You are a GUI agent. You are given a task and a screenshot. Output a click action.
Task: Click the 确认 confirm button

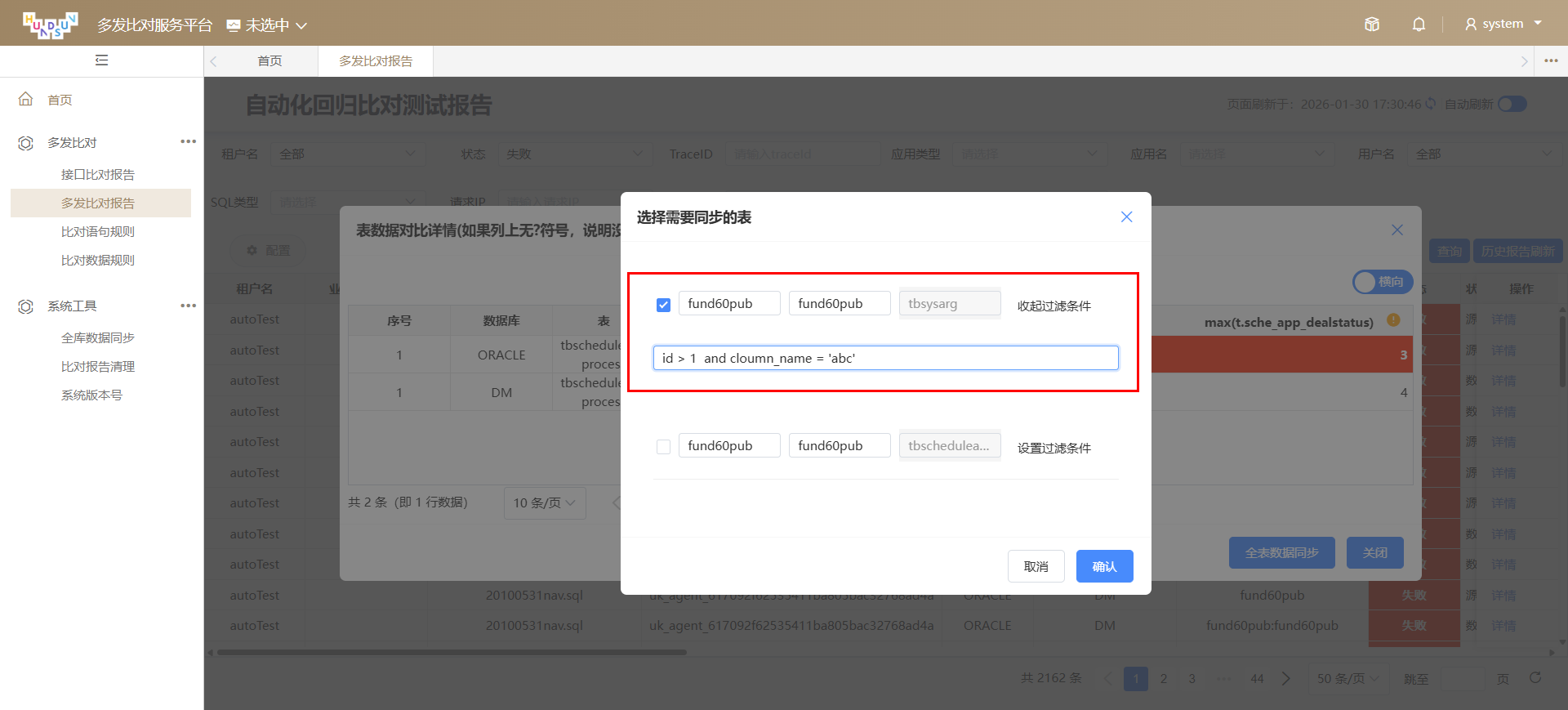(1104, 566)
